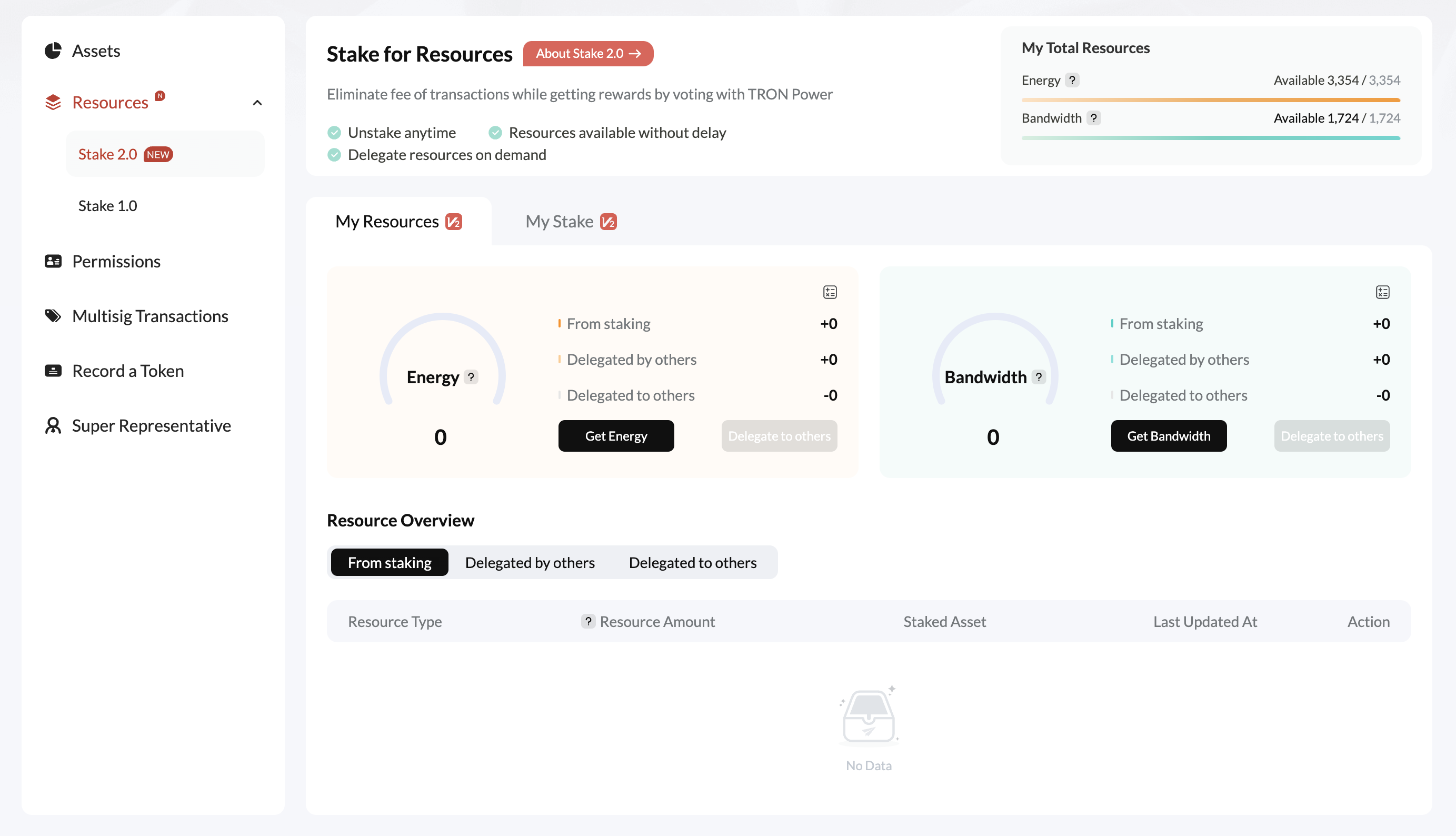Open the Energy calculator icon
This screenshot has width=1456, height=836.
830,292
